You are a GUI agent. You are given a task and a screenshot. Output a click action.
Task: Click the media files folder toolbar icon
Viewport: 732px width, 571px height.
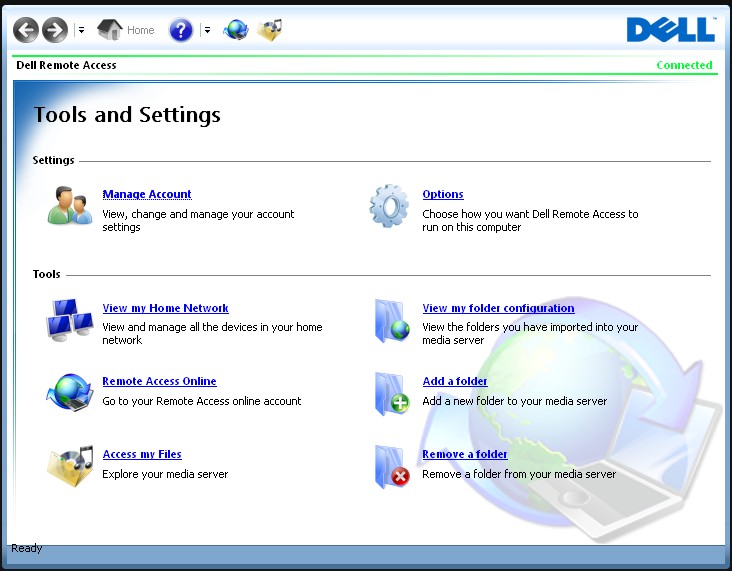[x=270, y=30]
